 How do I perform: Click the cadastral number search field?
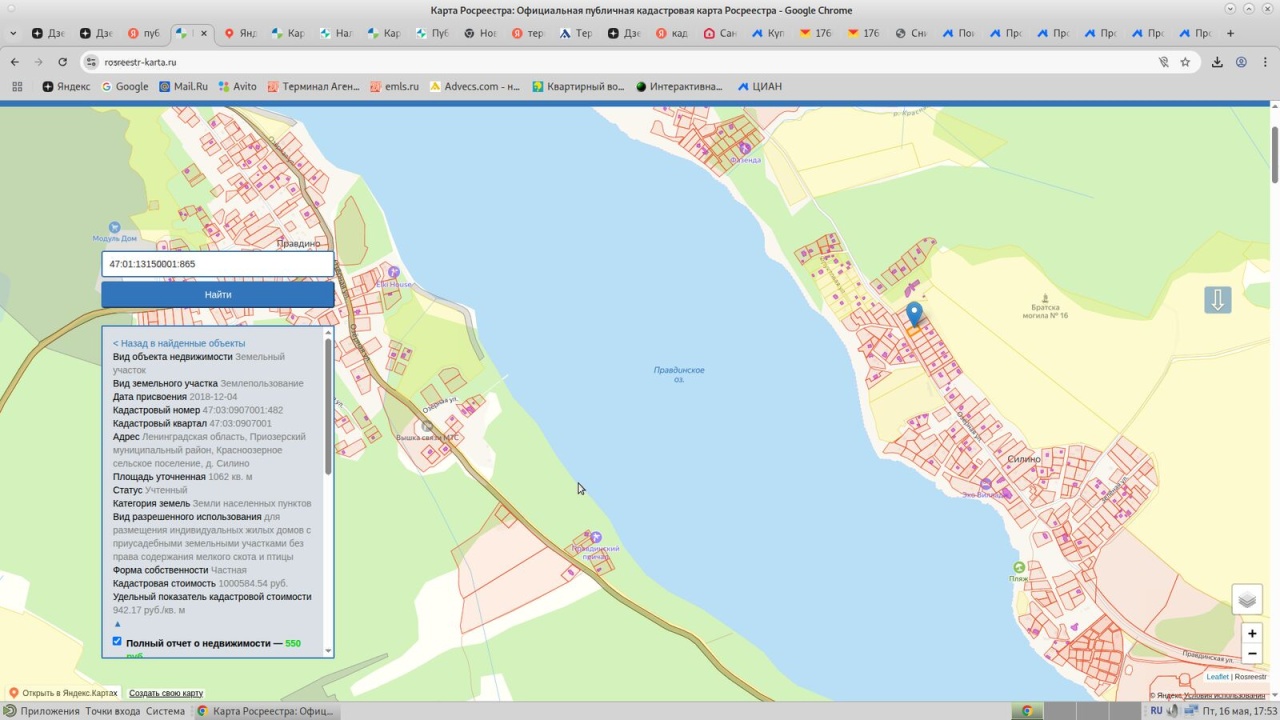(218, 264)
